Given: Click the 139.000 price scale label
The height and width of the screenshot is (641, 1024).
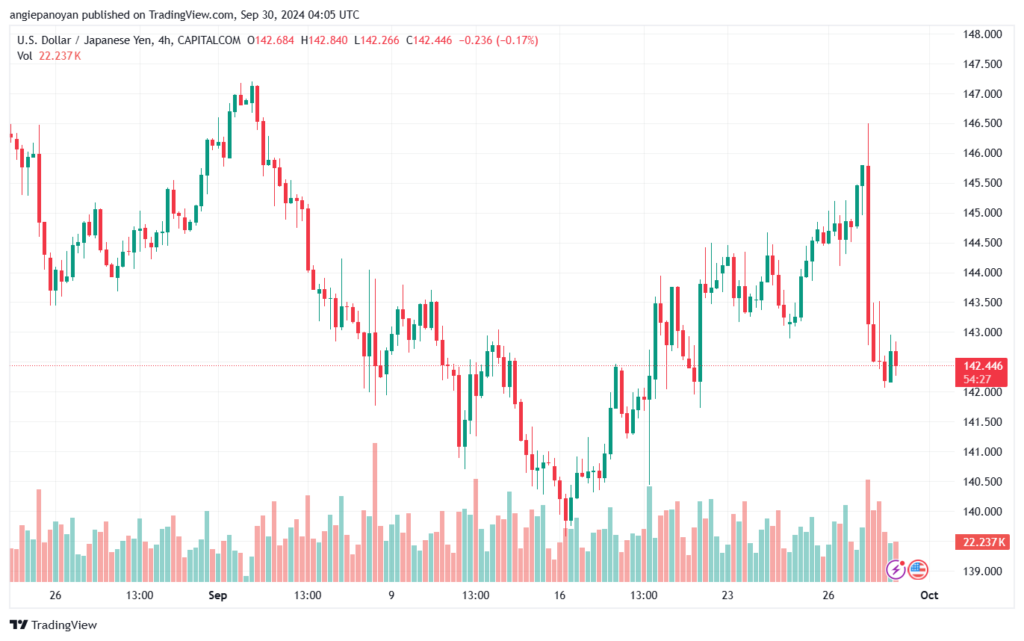Looking at the screenshot, I should point(982,571).
